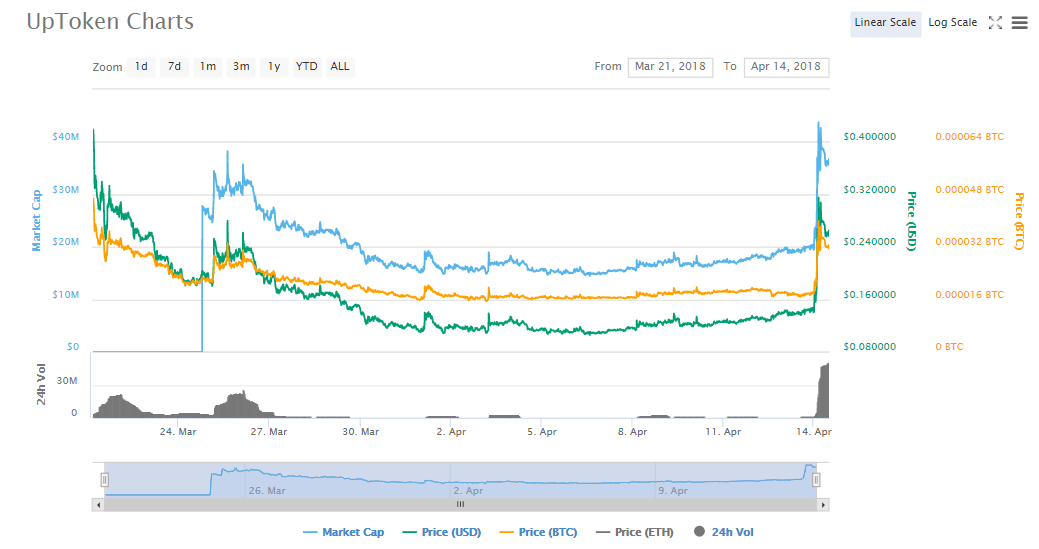Viewport: 1039px width, 549px height.
Task: Select YTD zoom range
Action: pos(307,67)
